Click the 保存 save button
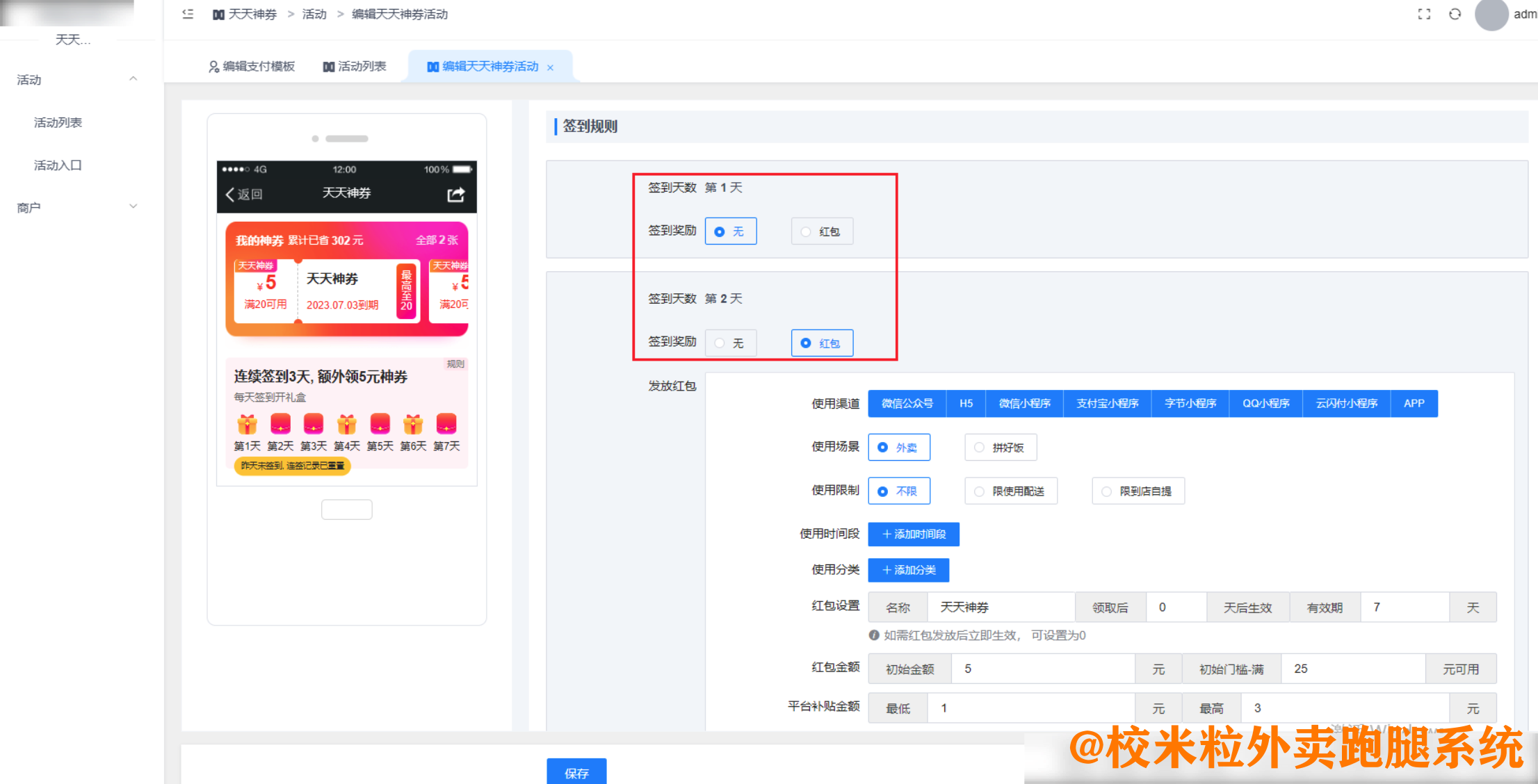Viewport: 1538px width, 784px height. 576,774
